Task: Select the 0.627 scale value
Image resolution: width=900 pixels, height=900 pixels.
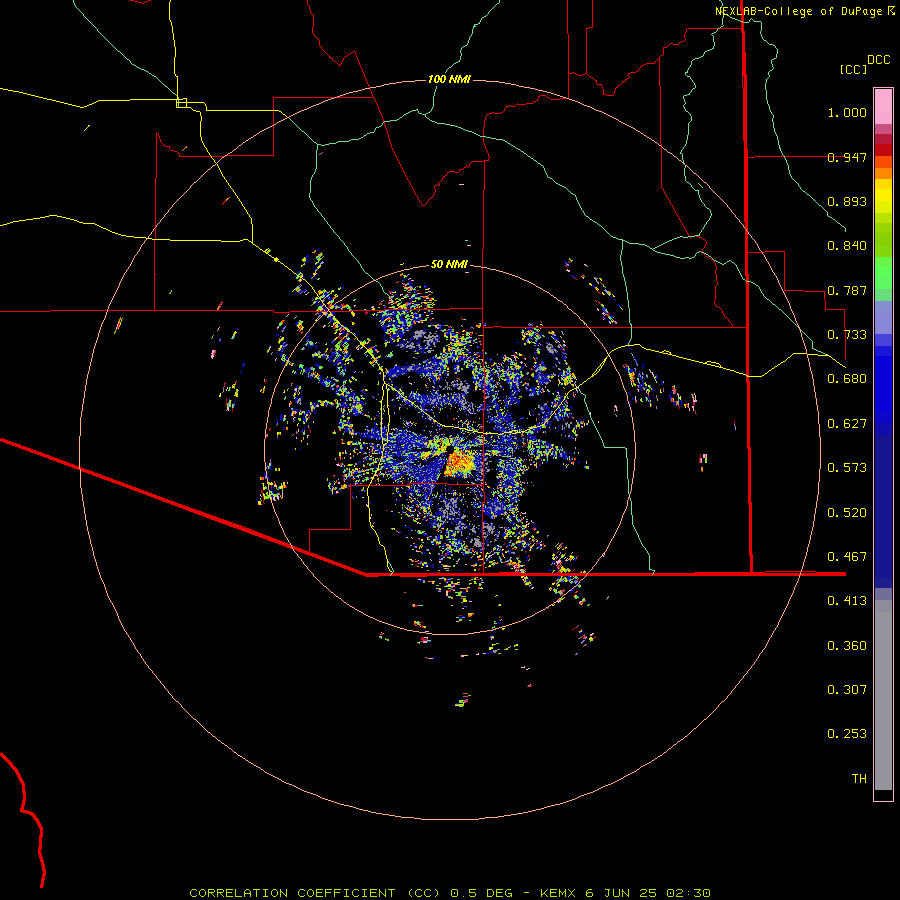Action: 847,424
